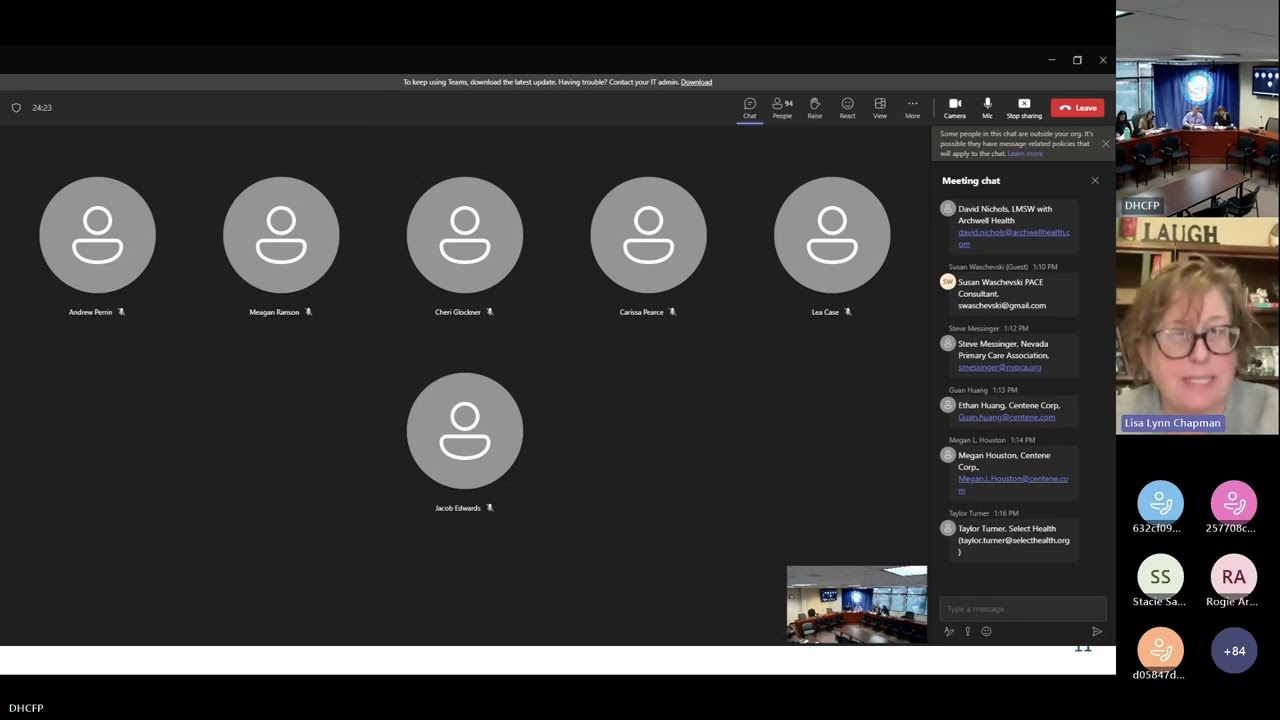Expand the +84 more participants bubble
The height and width of the screenshot is (720, 1280).
(x=1234, y=651)
